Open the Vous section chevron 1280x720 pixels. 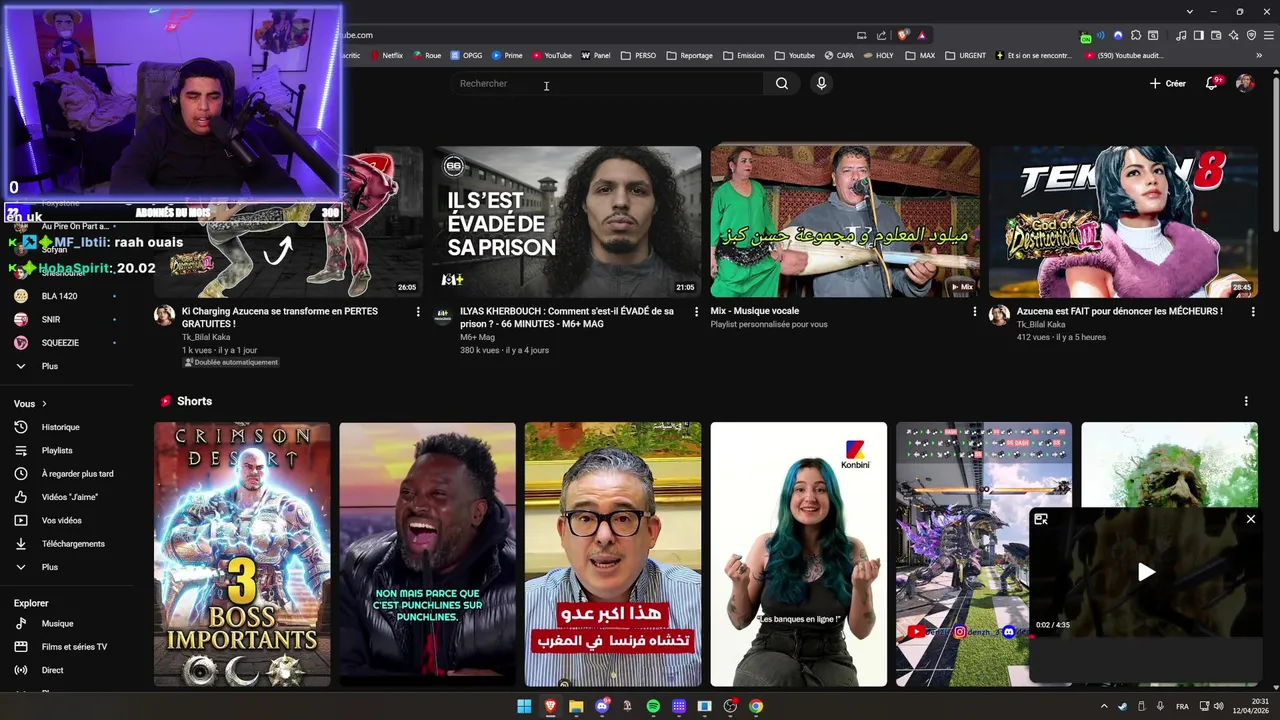(44, 404)
